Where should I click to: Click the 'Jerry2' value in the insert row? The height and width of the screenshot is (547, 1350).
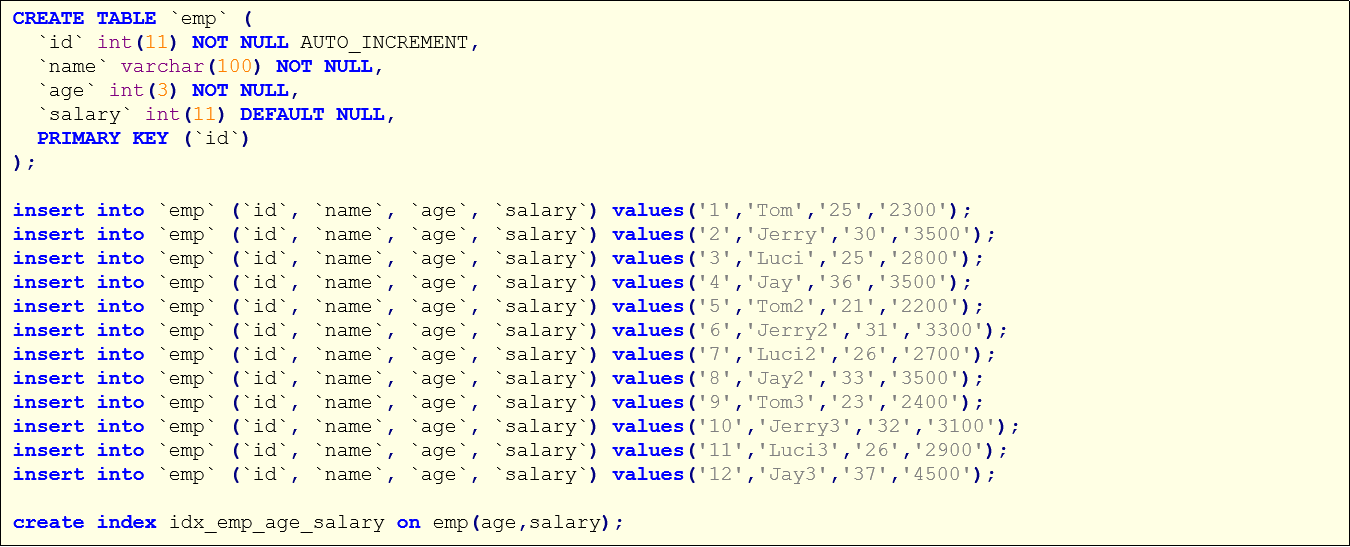pos(792,330)
